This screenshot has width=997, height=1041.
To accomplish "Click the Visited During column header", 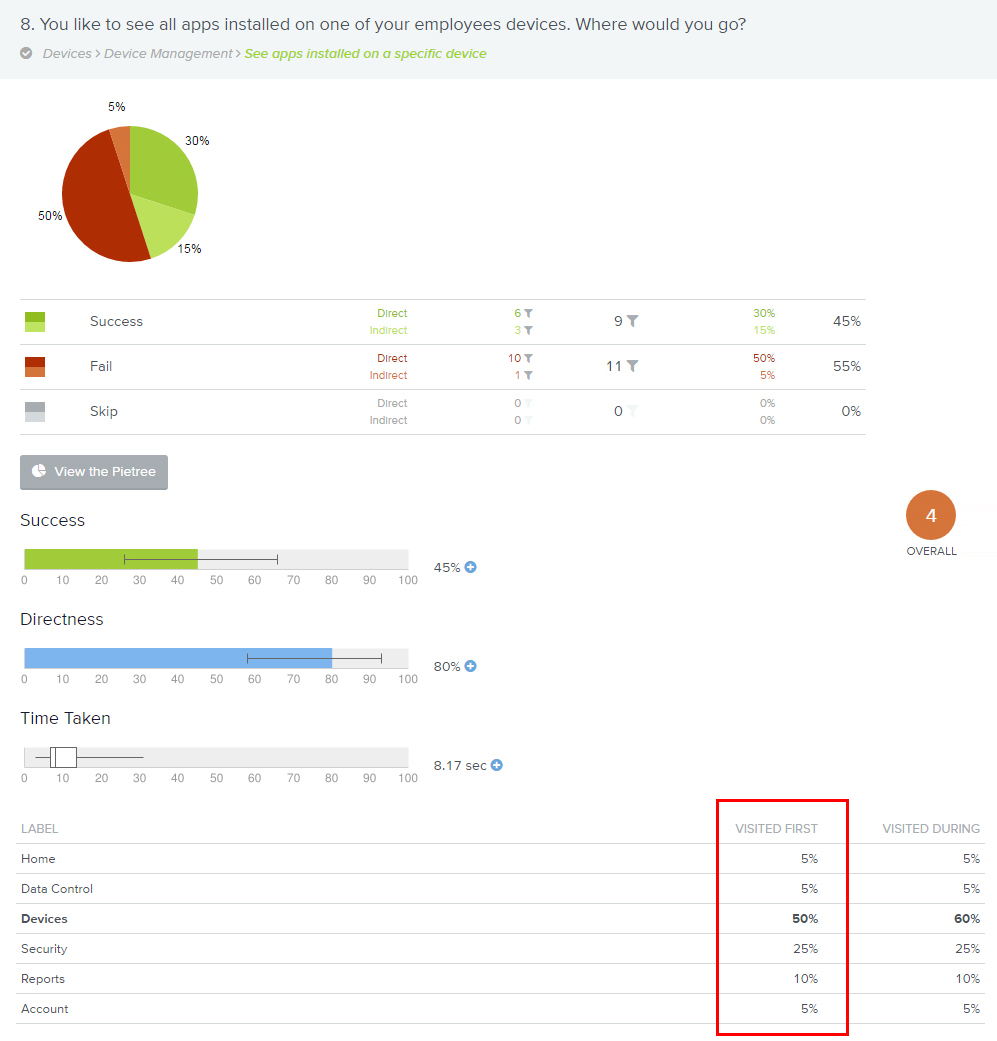I will click(930, 829).
